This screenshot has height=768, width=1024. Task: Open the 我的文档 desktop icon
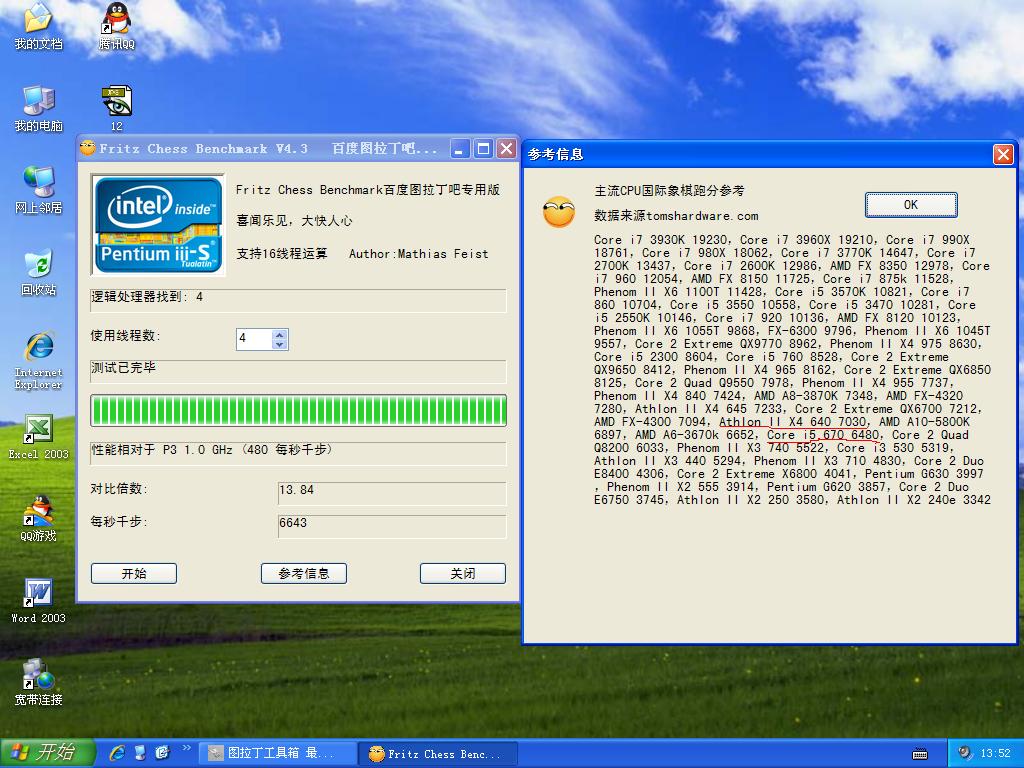click(x=39, y=26)
